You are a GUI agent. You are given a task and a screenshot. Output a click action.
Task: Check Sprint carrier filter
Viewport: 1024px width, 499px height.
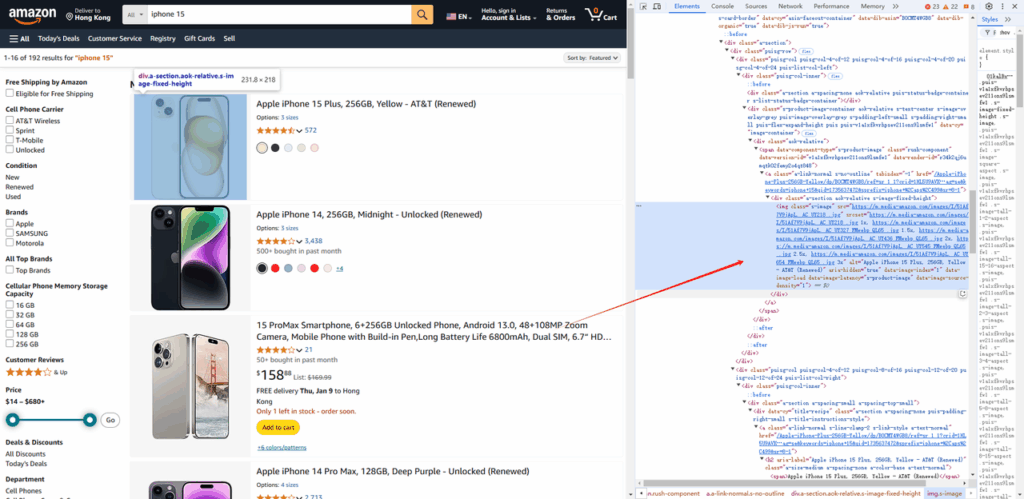[10, 131]
